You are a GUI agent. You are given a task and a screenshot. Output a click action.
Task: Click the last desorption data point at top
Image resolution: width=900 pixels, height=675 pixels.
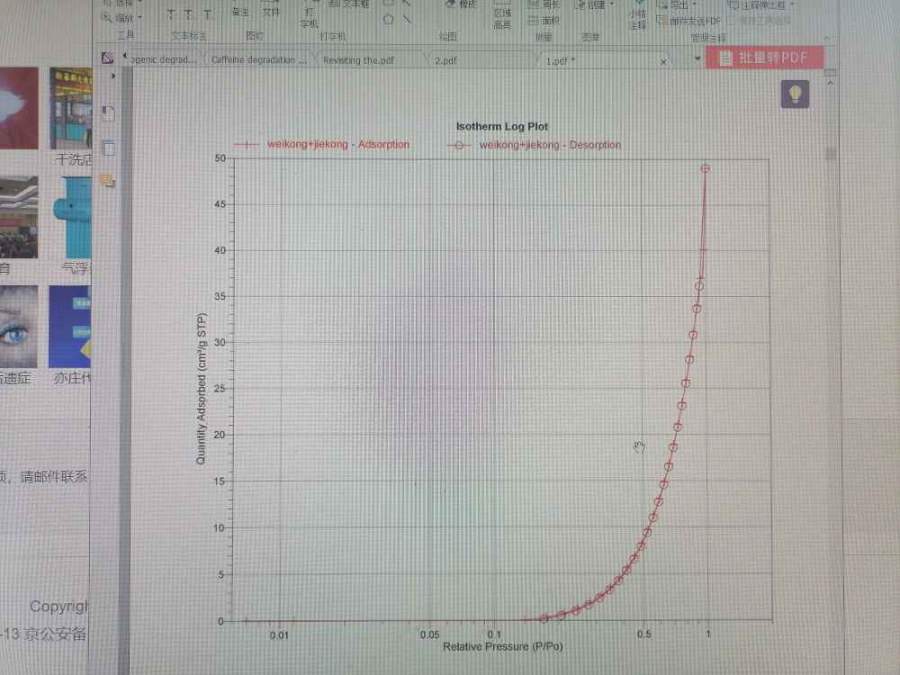pyautogui.click(x=705, y=169)
